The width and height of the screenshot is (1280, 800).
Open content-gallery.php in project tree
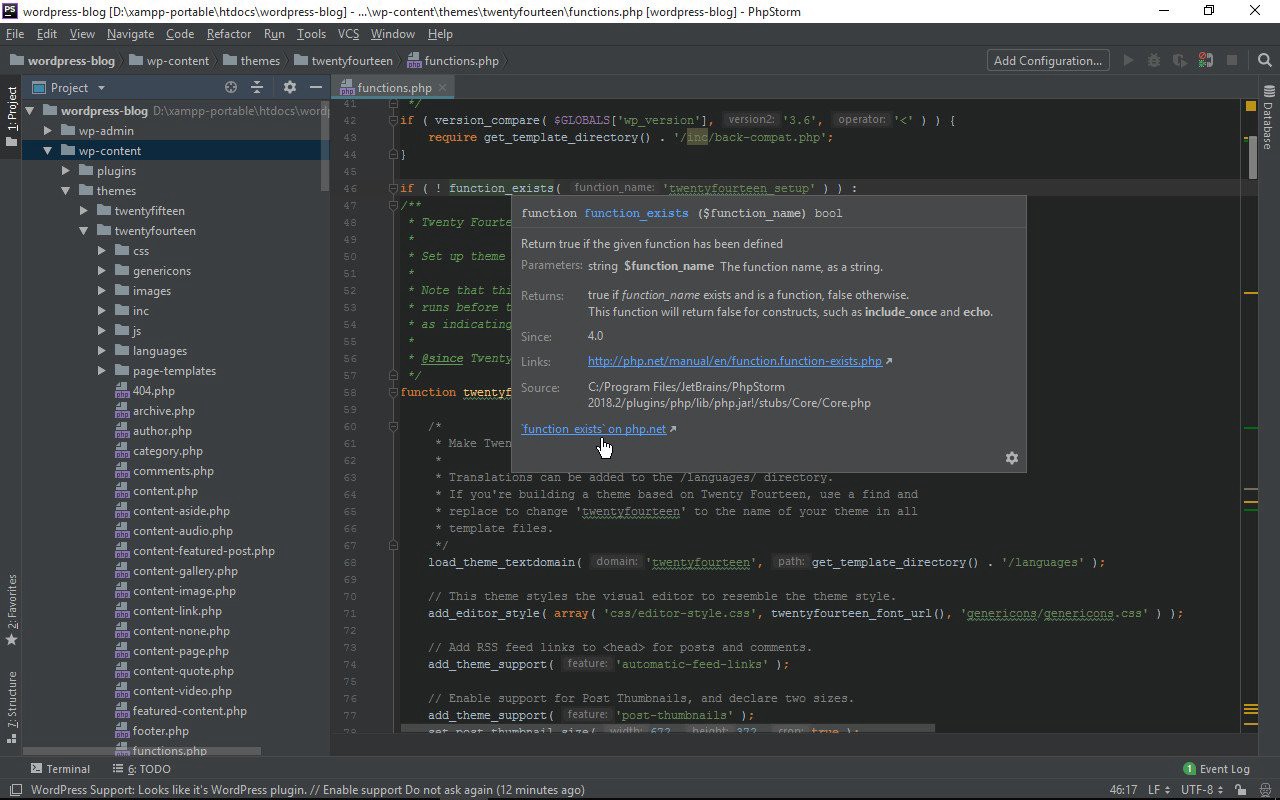[185, 571]
